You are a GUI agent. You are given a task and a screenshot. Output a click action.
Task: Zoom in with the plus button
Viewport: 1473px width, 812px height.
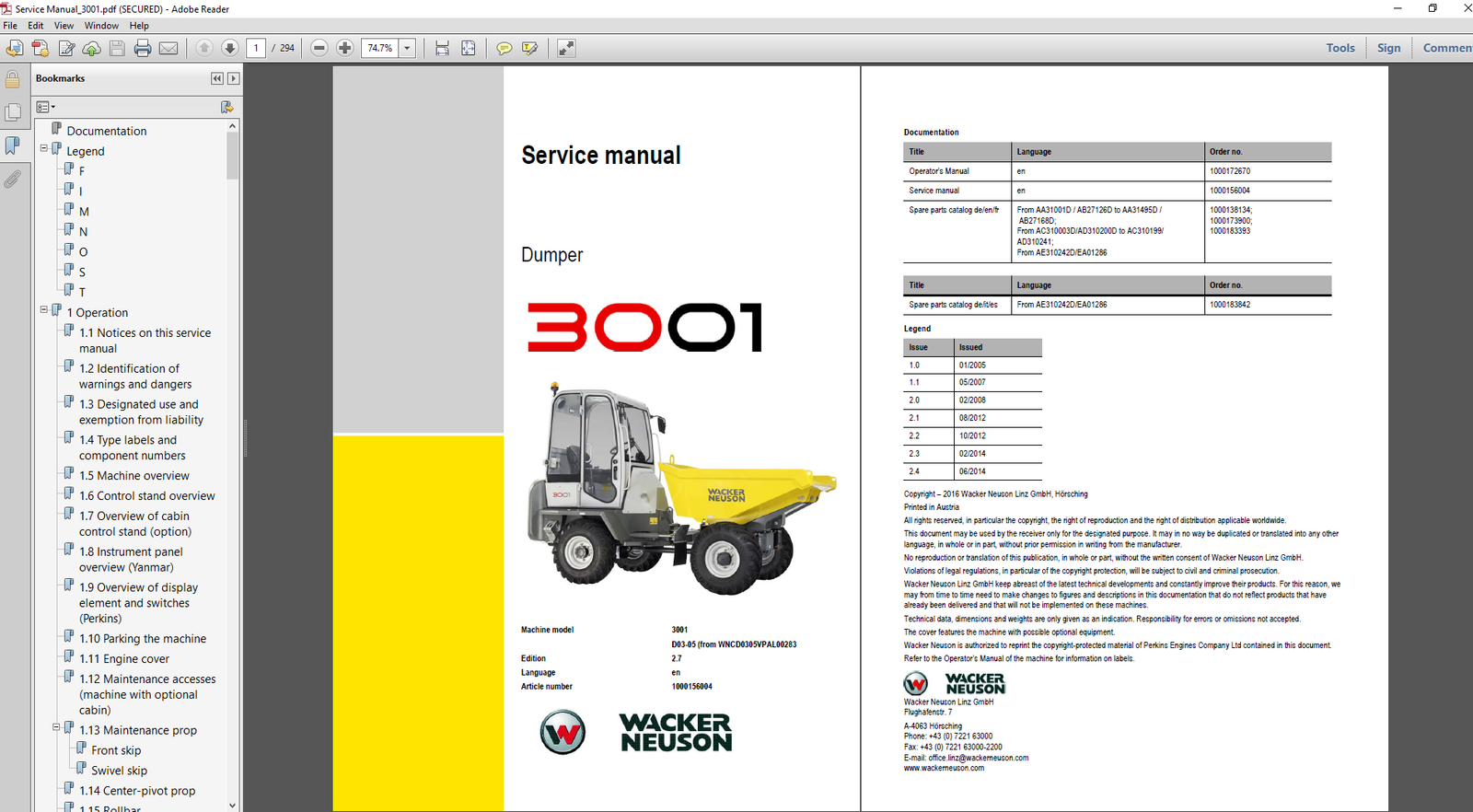click(x=345, y=48)
